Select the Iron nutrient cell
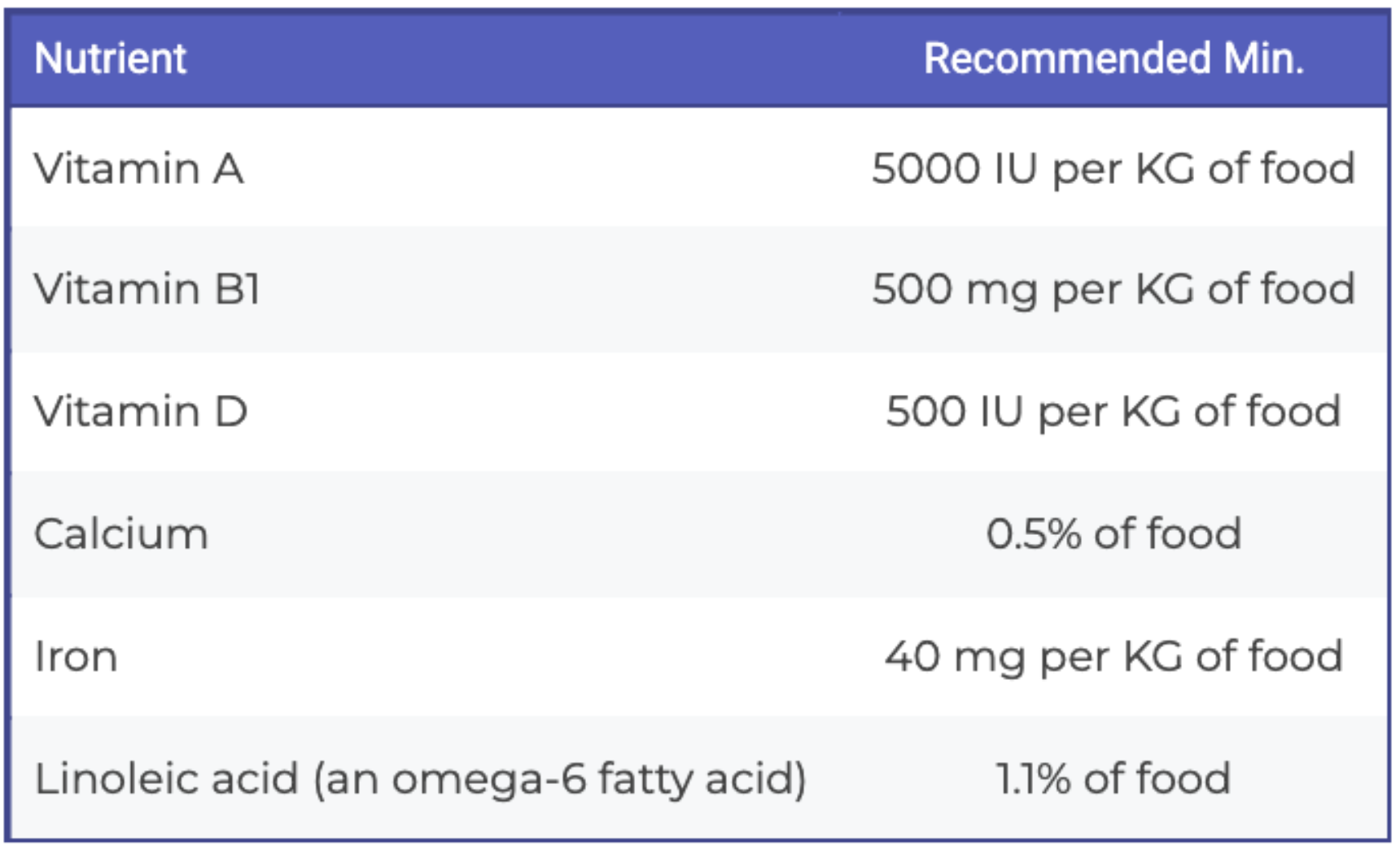Screen dimensions: 1400x850 76,657
